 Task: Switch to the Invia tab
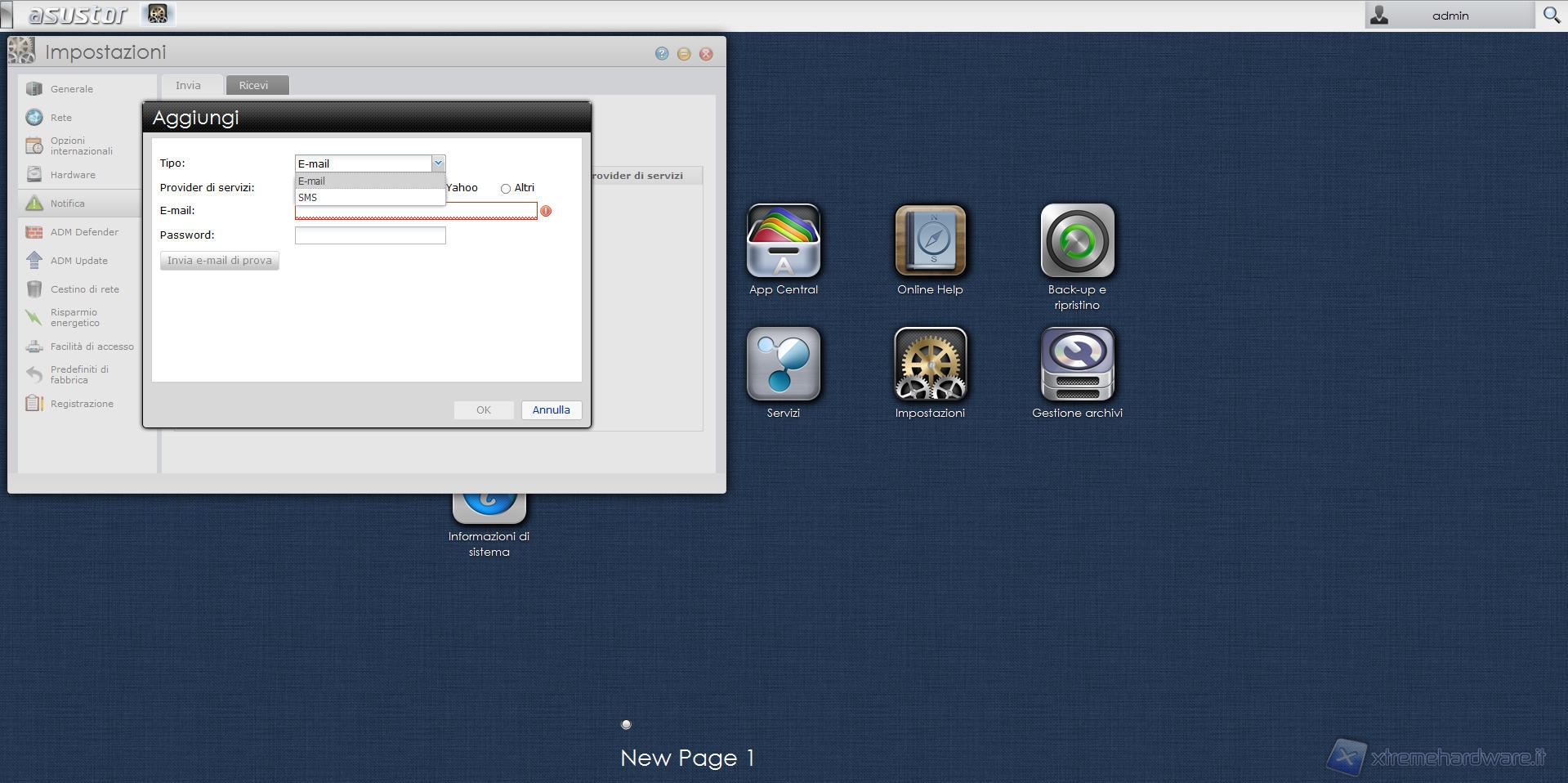click(188, 86)
